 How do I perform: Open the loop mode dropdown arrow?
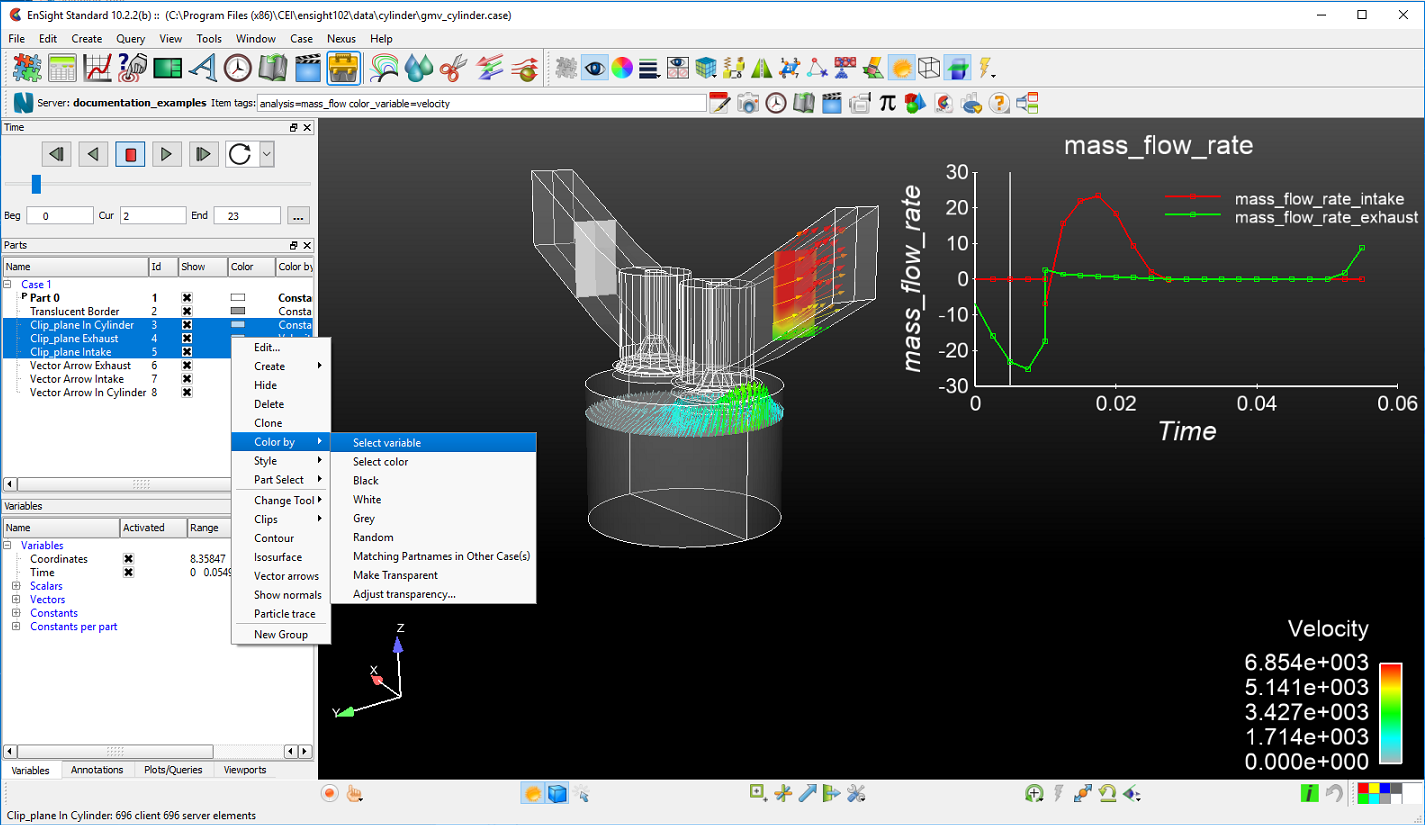point(266,154)
